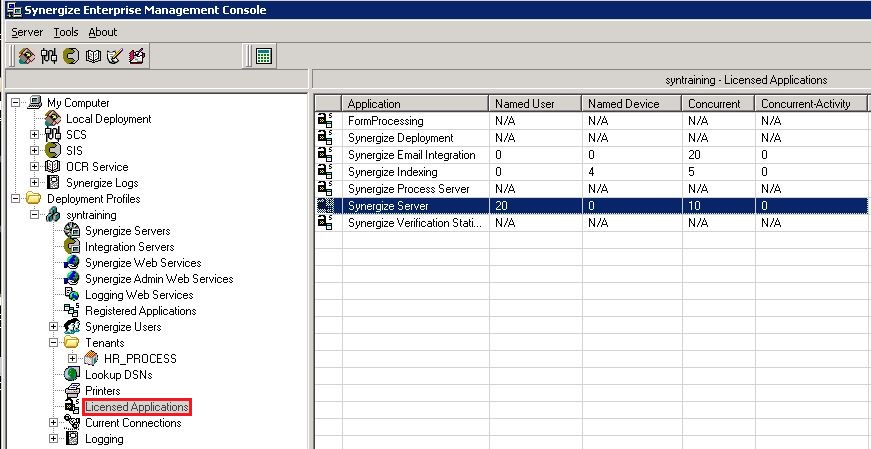Select the Current Connections label
871x449 pixels.
coord(133,423)
